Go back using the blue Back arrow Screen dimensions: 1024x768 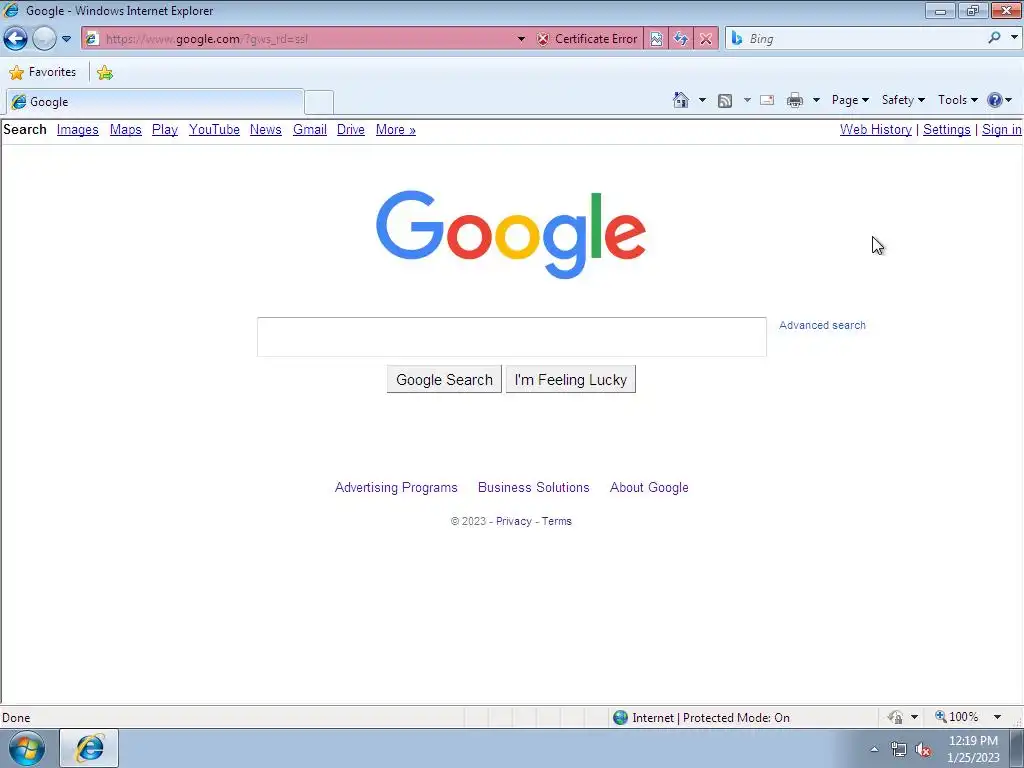[16, 39]
